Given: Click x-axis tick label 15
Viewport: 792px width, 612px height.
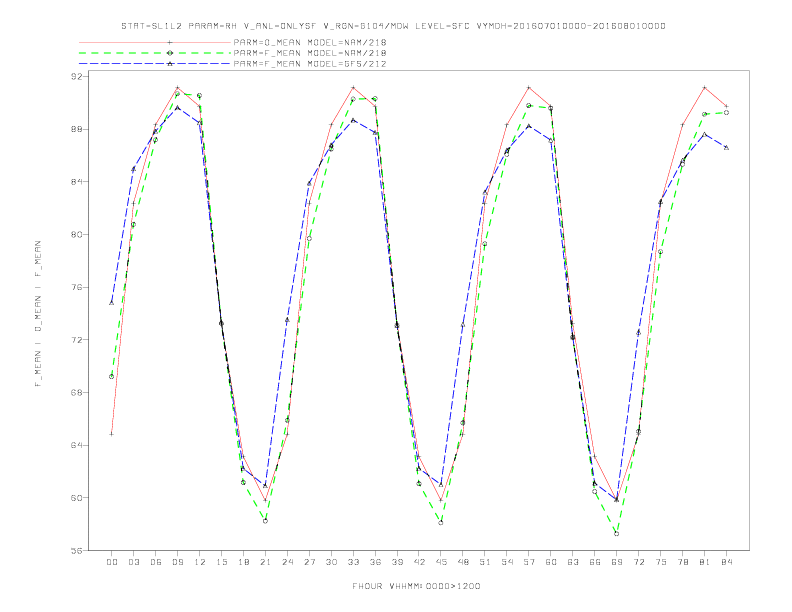Looking at the screenshot, I should (221, 562).
